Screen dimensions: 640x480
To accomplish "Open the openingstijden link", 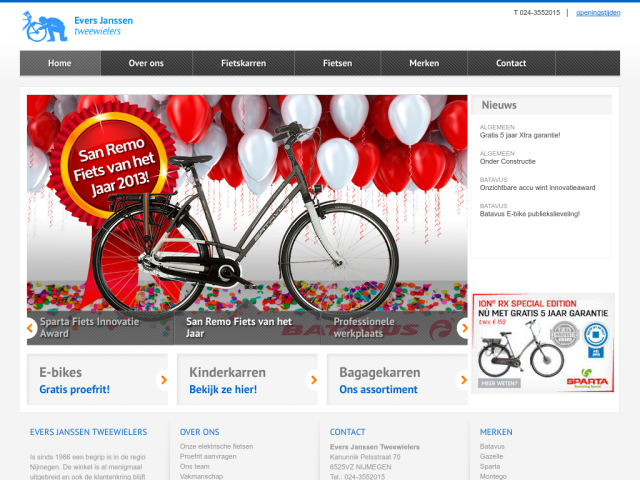I will 598,13.
